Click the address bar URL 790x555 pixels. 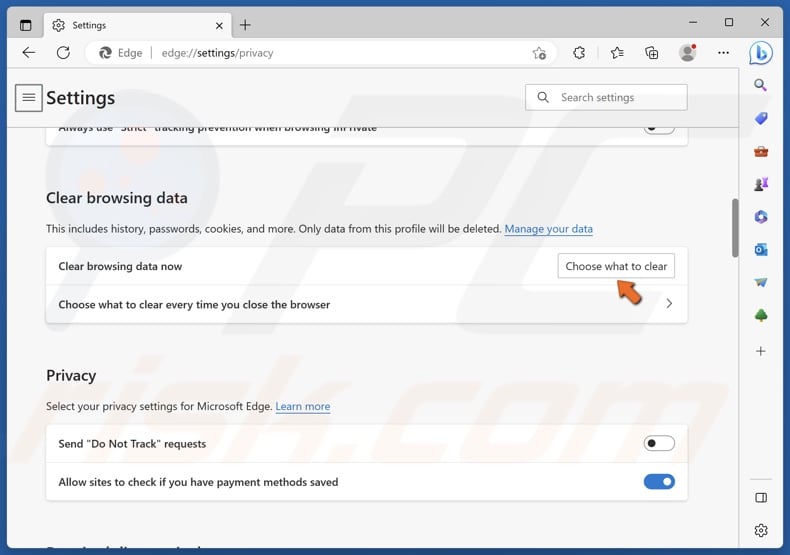(217, 53)
